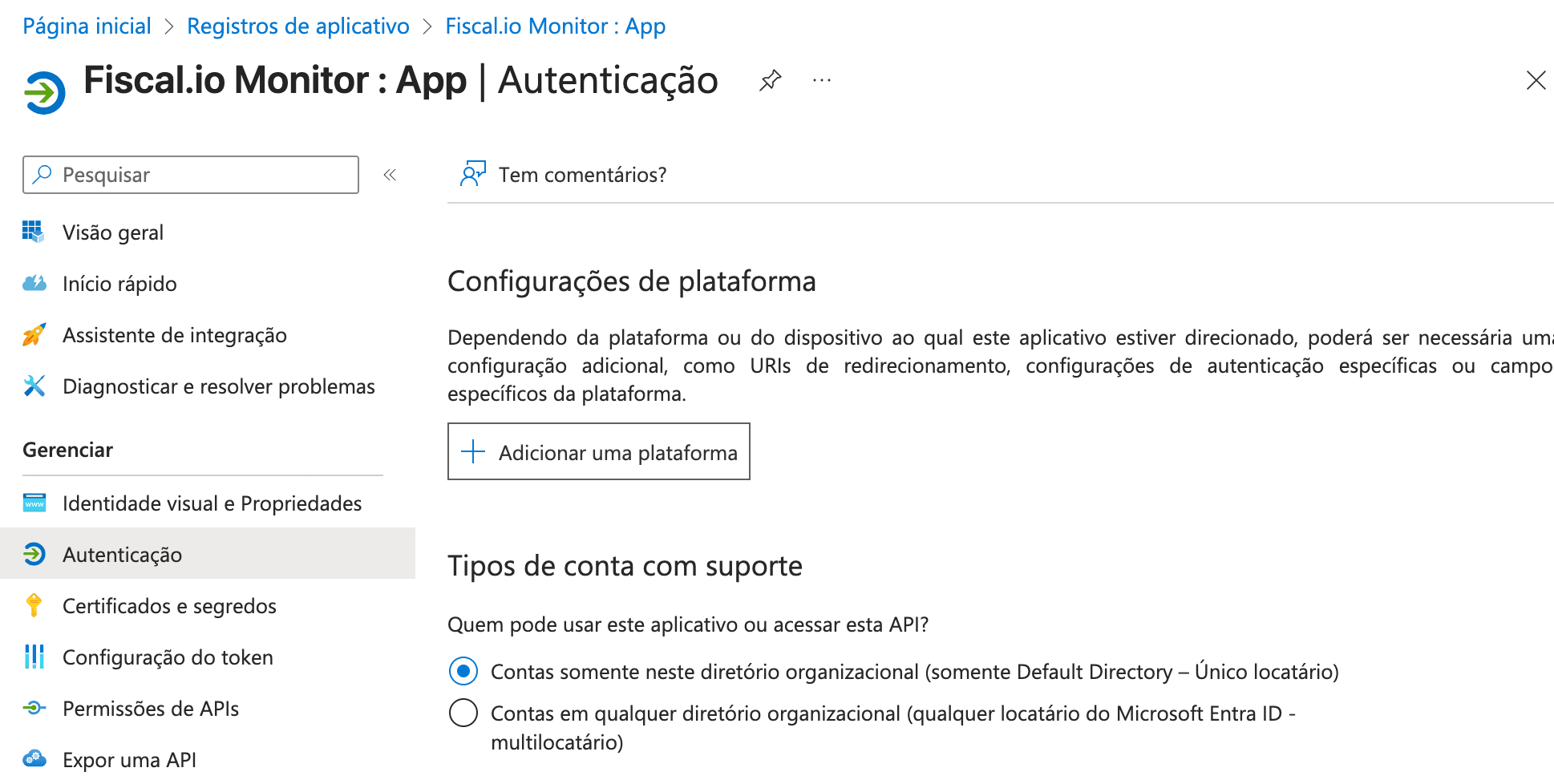Go to the Página inicial breadcrumb link

[x=87, y=26]
